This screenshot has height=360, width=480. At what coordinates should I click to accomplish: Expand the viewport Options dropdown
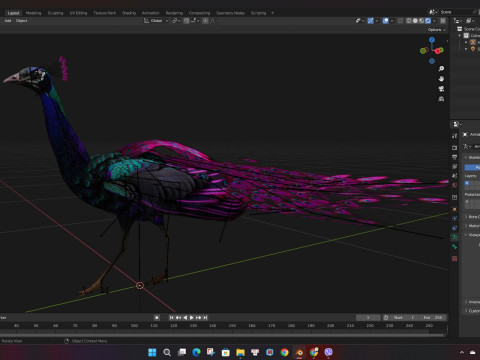tap(437, 30)
